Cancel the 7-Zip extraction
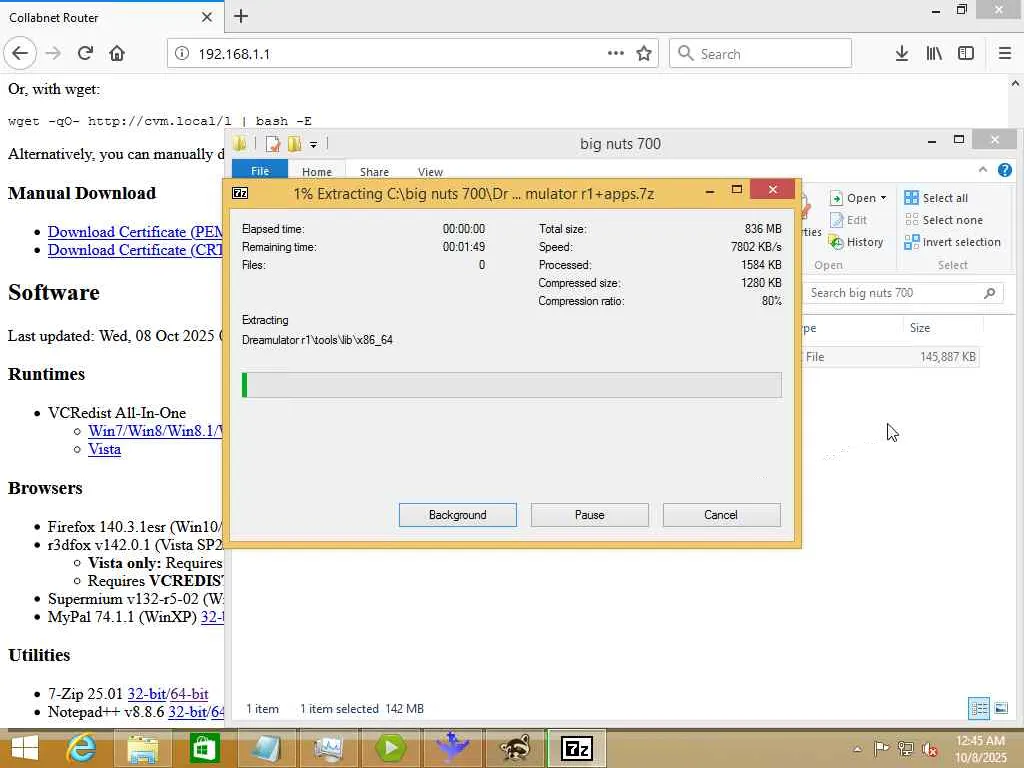Screen dimensions: 1024x768 tap(721, 515)
